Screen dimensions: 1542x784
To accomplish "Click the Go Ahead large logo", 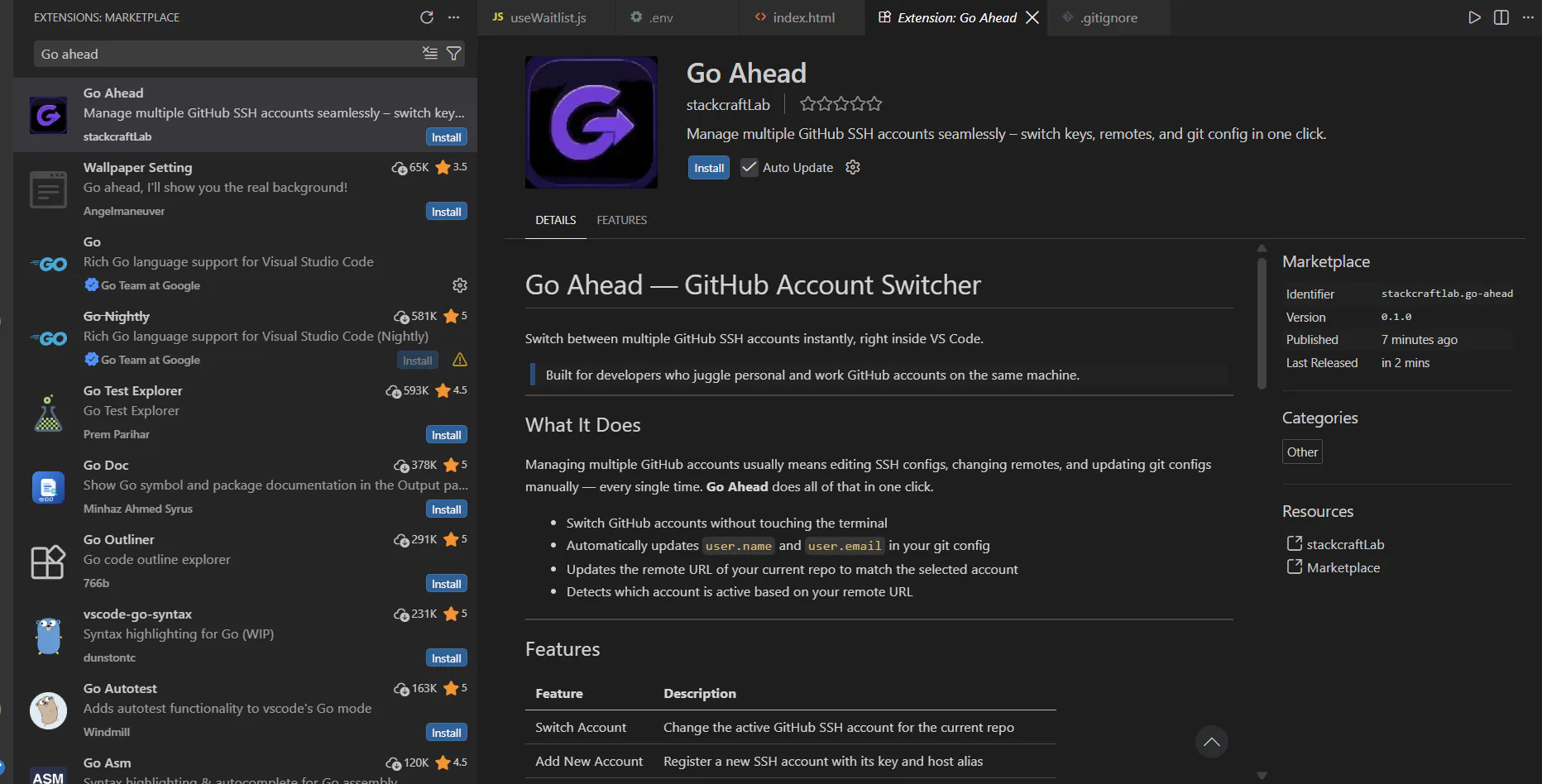I will [591, 122].
